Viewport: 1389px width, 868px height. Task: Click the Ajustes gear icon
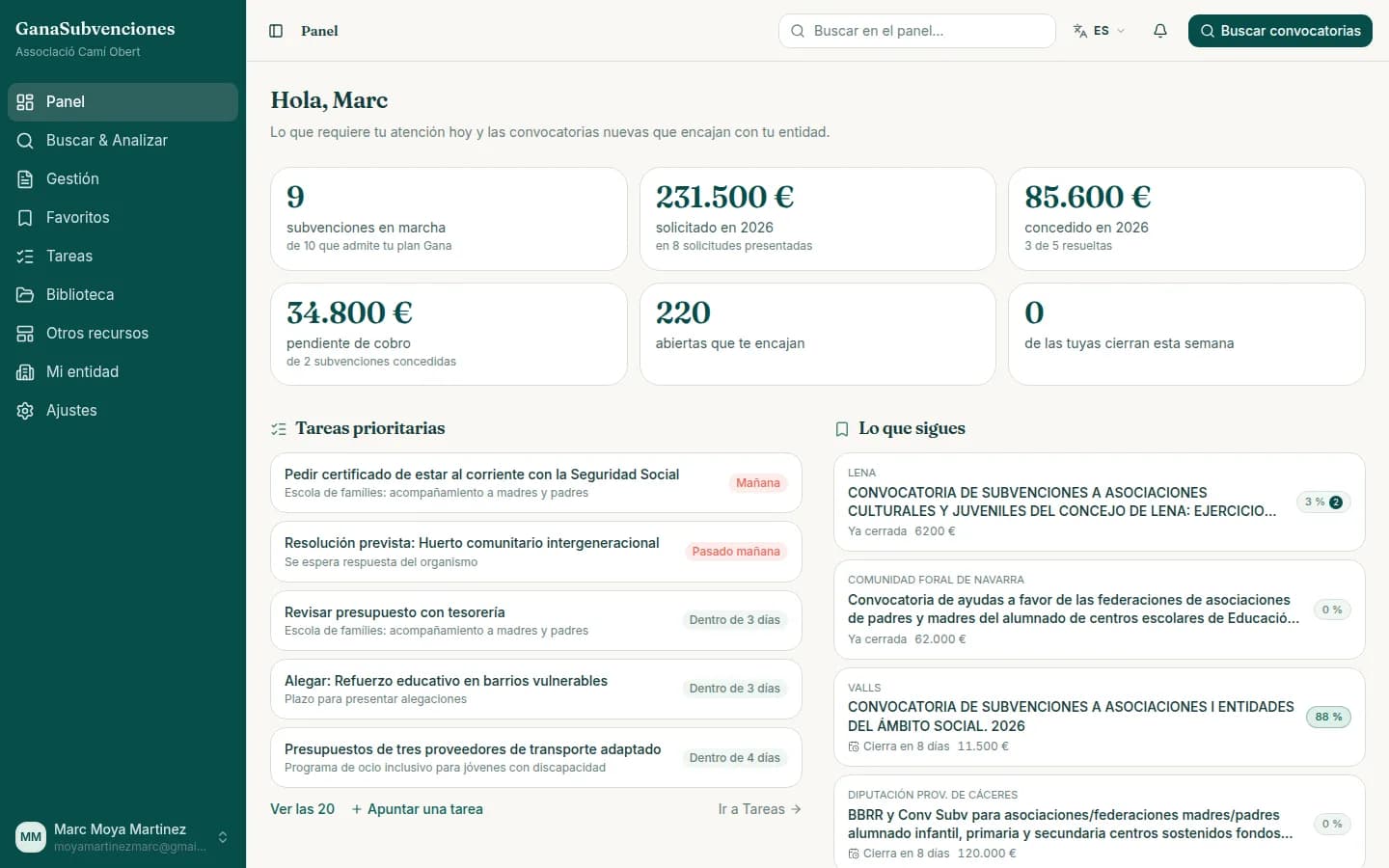[25, 411]
